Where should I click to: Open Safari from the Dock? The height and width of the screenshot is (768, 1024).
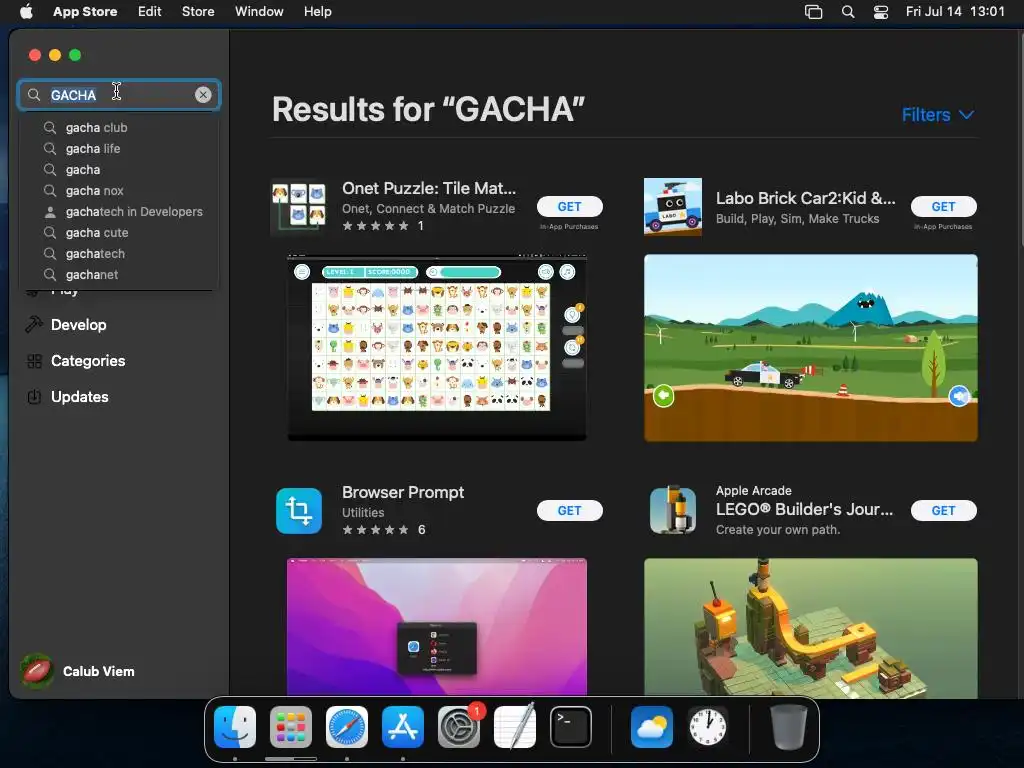(x=347, y=727)
